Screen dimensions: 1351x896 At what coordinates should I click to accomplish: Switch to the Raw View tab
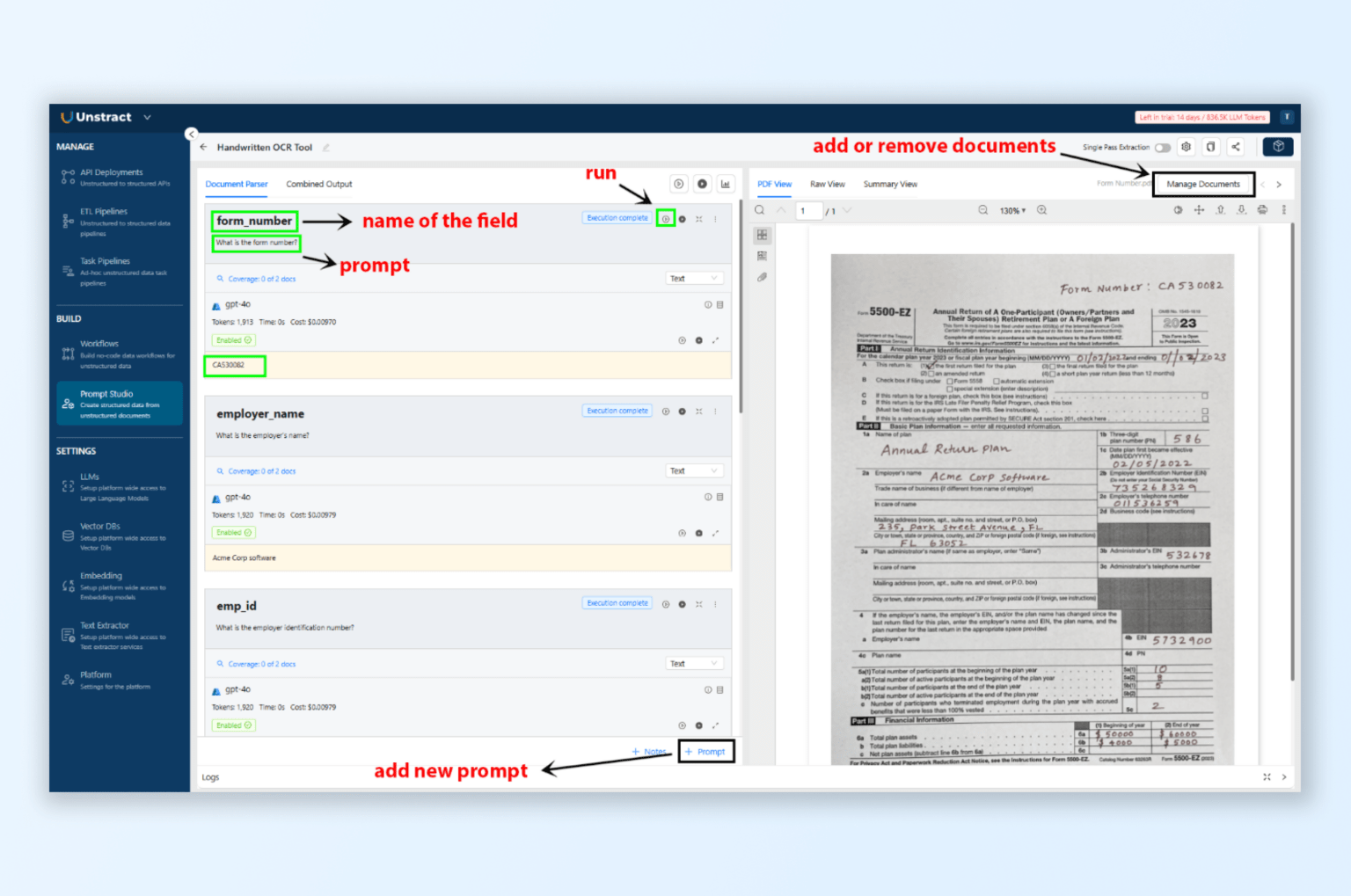point(827,185)
